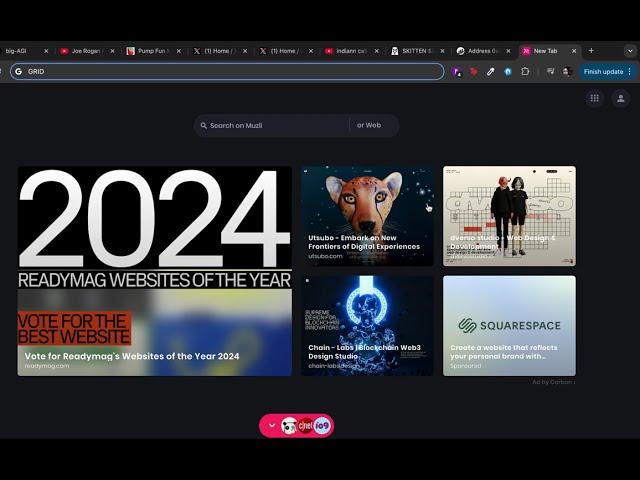This screenshot has height=480, width=640.
Task: Open the chain-labs.design source link
Action: pyautogui.click(x=334, y=366)
